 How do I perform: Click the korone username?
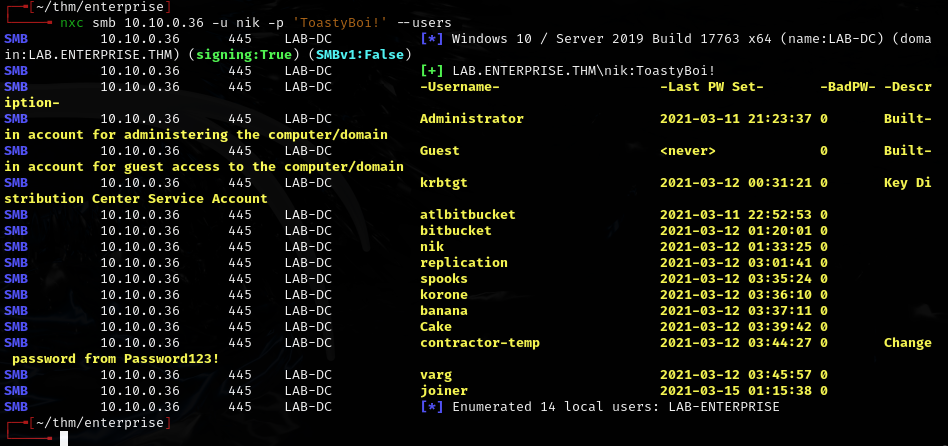click(444, 294)
